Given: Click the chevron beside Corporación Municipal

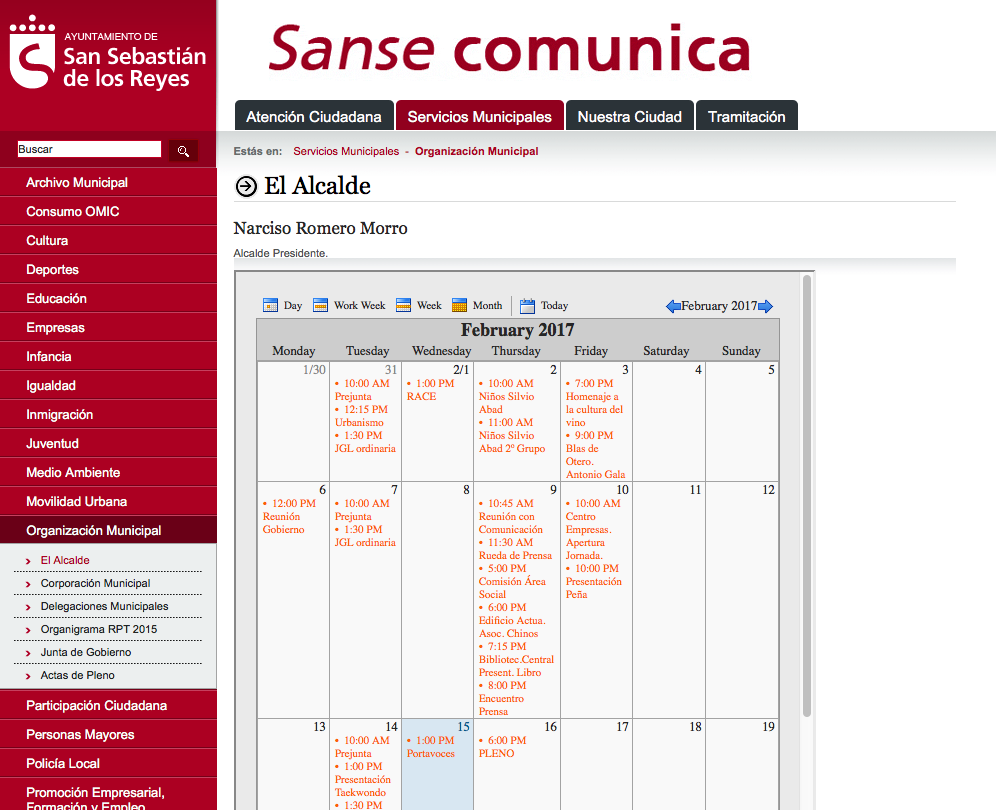Looking at the screenshot, I should point(28,584).
